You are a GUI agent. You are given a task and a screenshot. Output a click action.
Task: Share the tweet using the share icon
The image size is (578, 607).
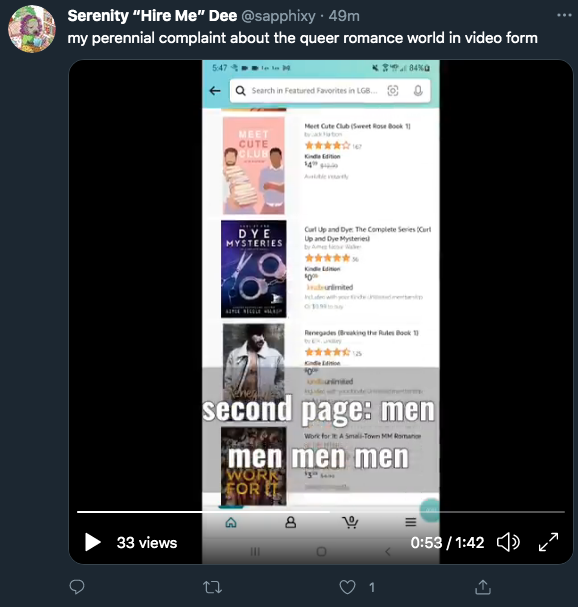pos(482,587)
